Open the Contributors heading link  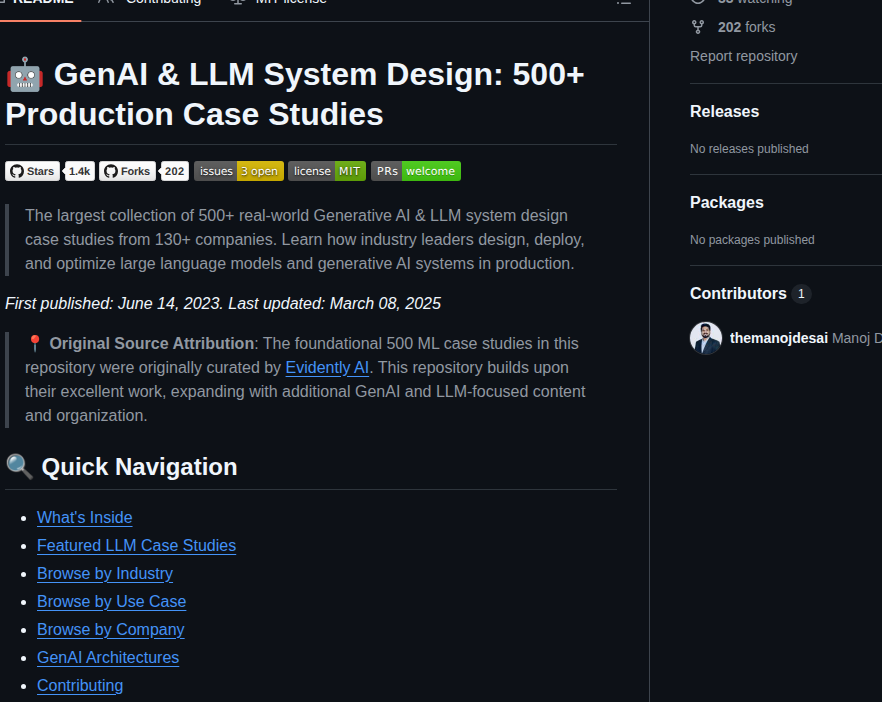coord(738,294)
